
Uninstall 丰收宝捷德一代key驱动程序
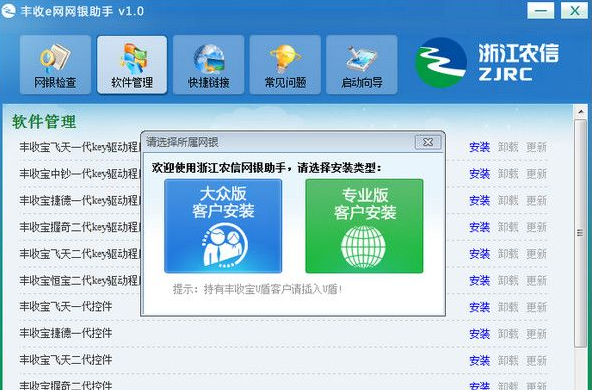tap(508, 200)
